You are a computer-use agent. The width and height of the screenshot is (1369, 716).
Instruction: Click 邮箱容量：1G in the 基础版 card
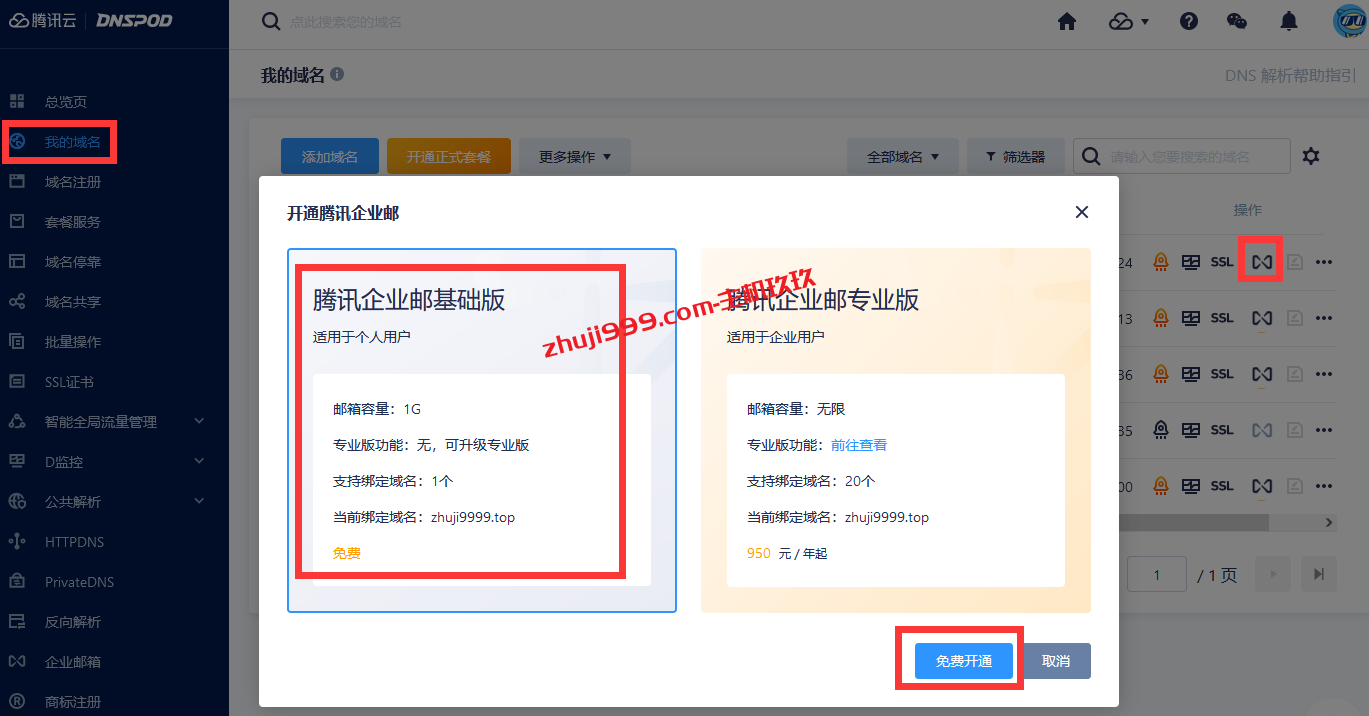377,409
